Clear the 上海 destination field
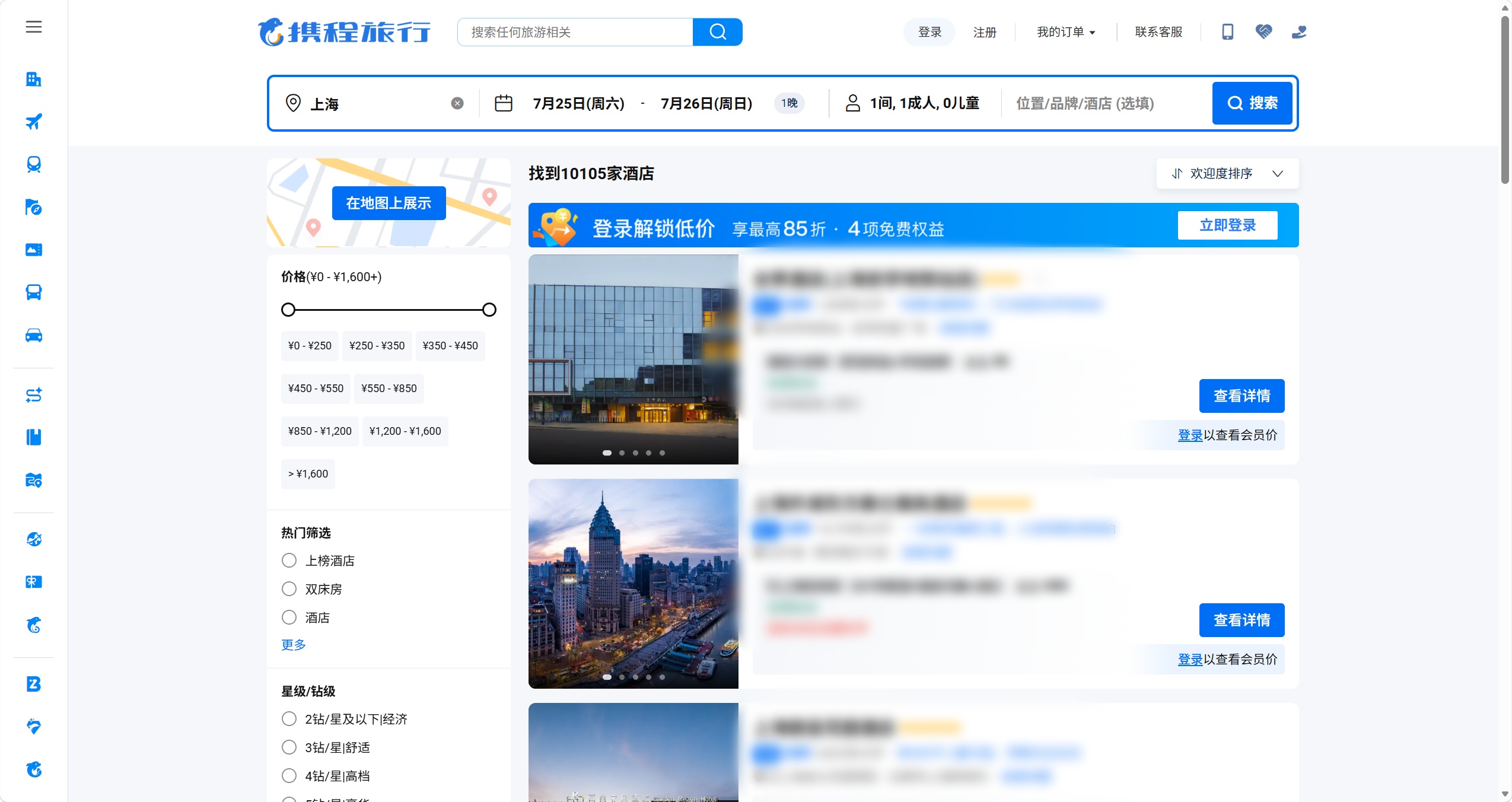This screenshot has width=1512, height=802. click(457, 103)
